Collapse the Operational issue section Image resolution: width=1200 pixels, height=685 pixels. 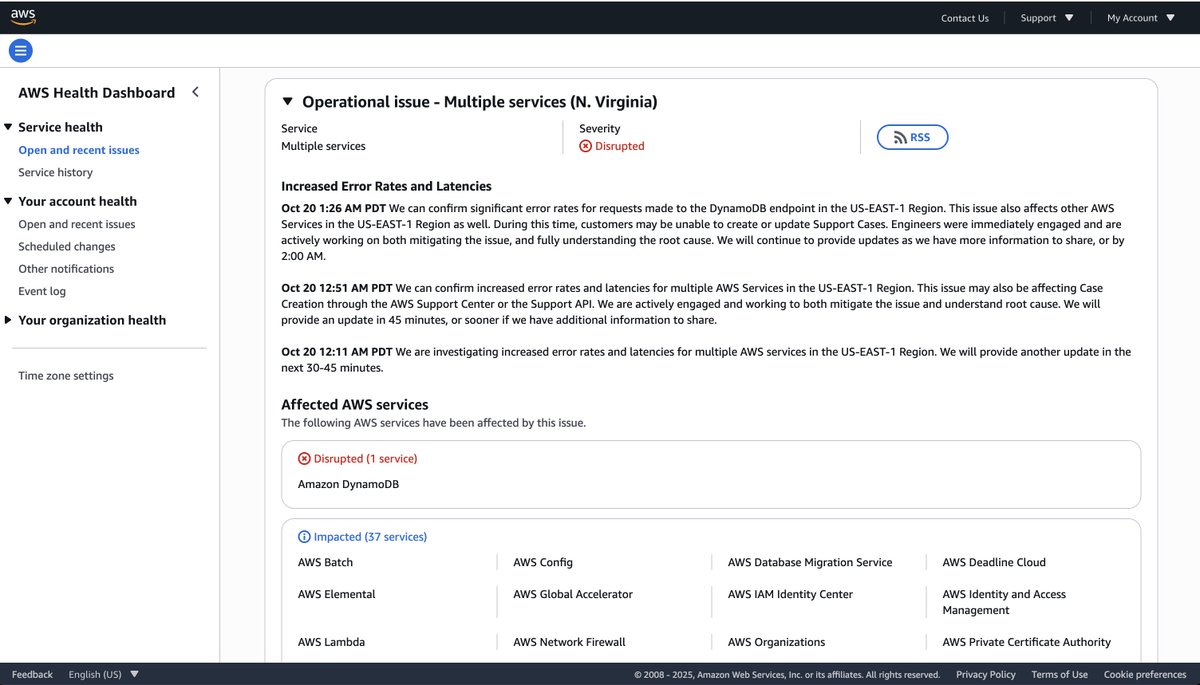click(x=288, y=102)
